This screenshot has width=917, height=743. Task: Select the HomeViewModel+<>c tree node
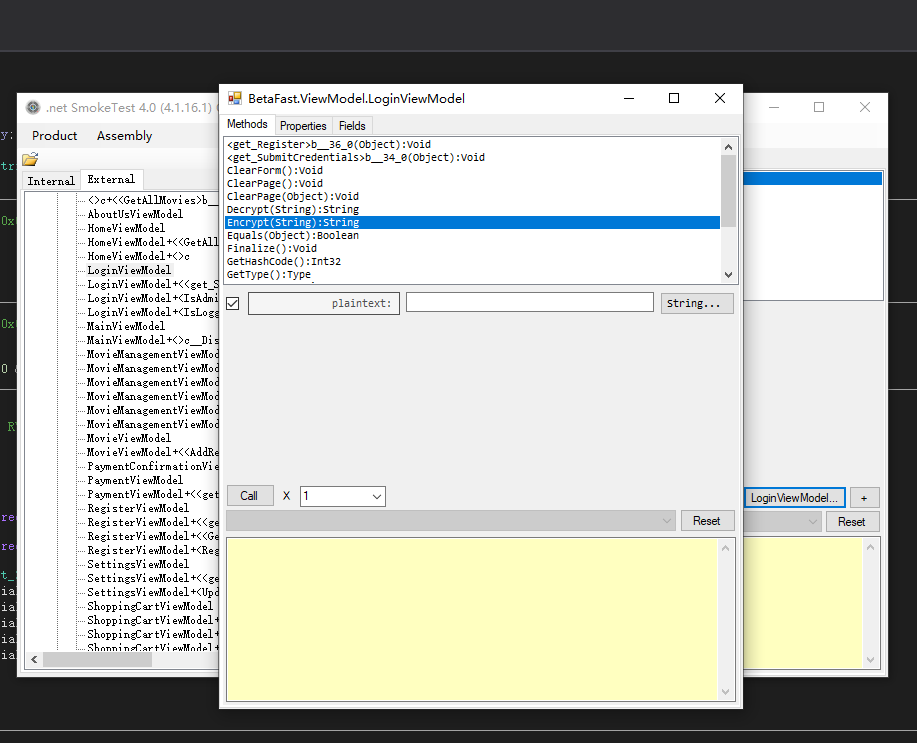139,256
